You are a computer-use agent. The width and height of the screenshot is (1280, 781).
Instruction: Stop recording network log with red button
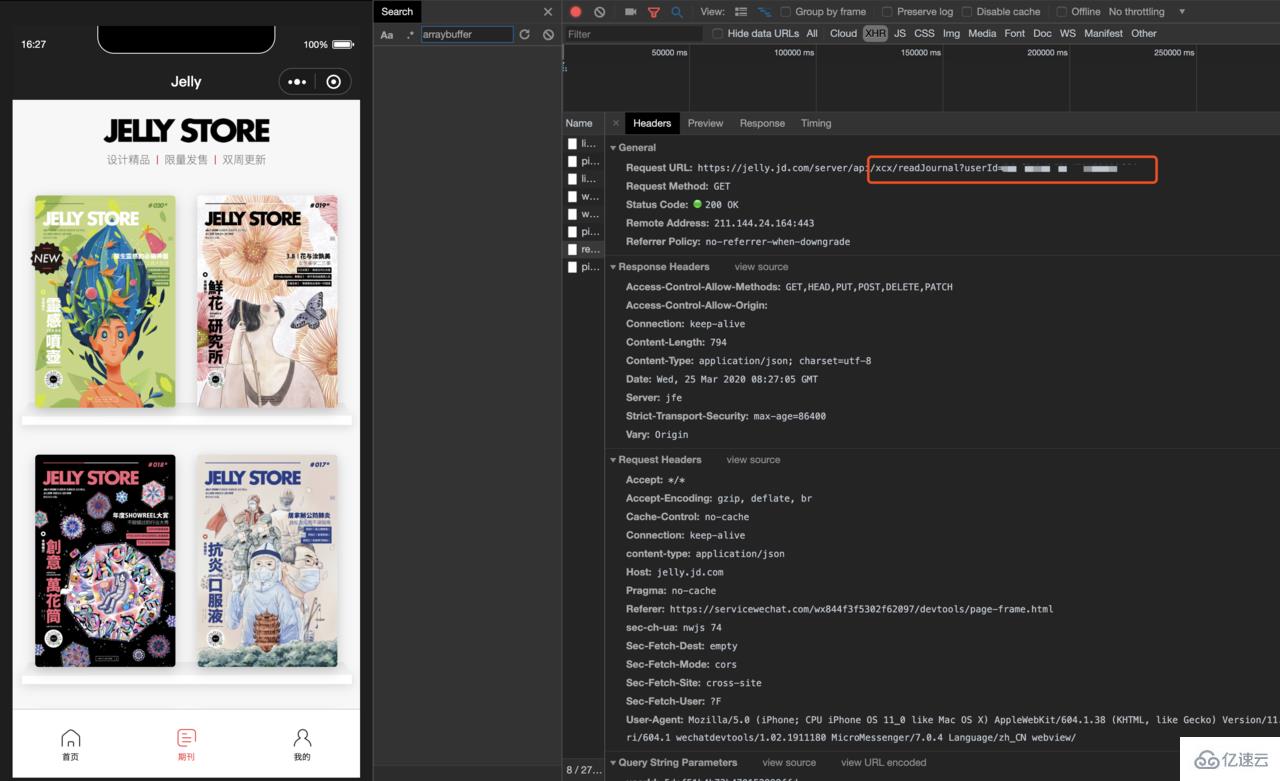tap(576, 12)
